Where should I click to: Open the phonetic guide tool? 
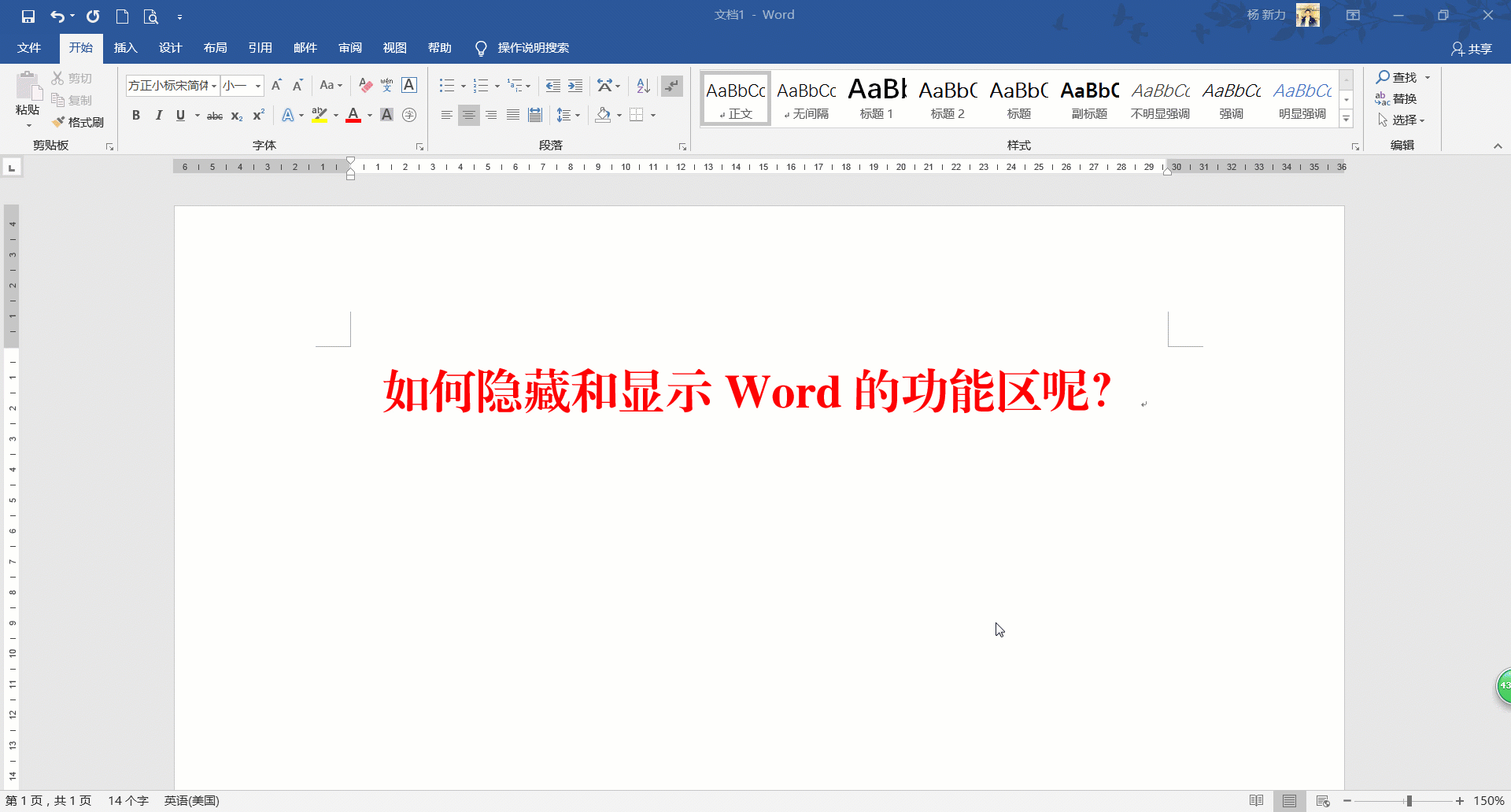386,85
